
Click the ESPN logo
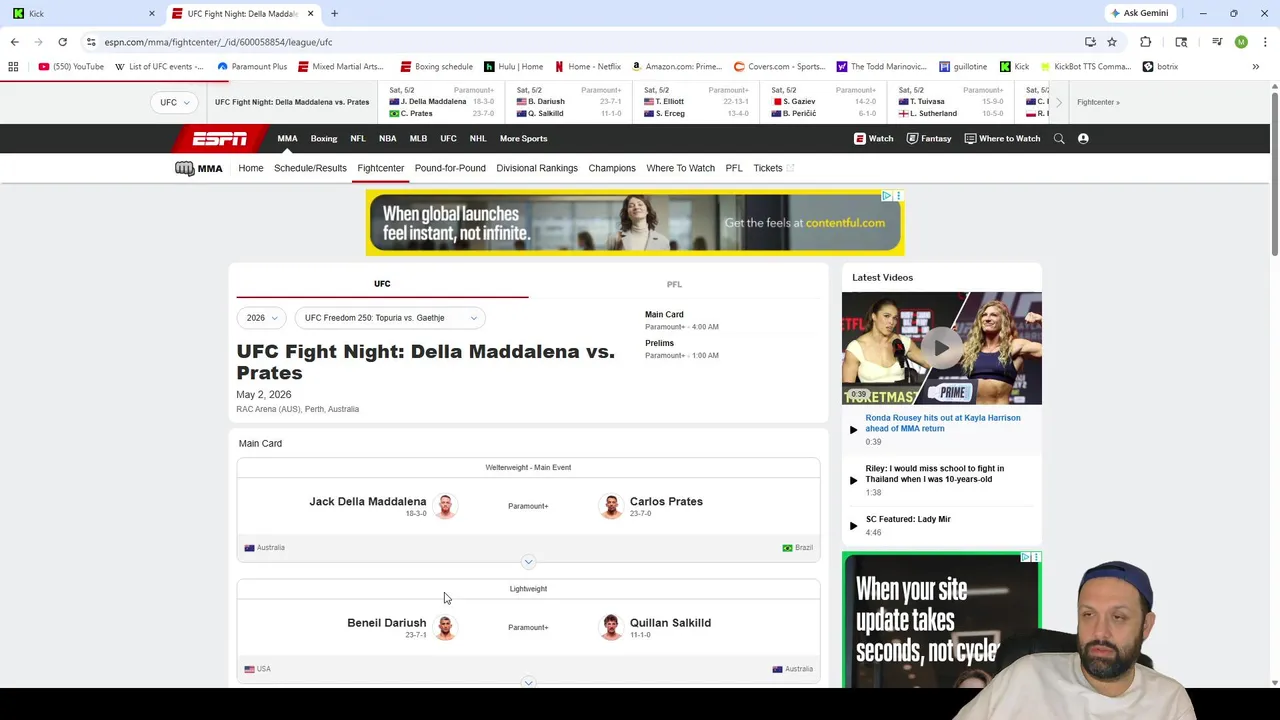220,139
